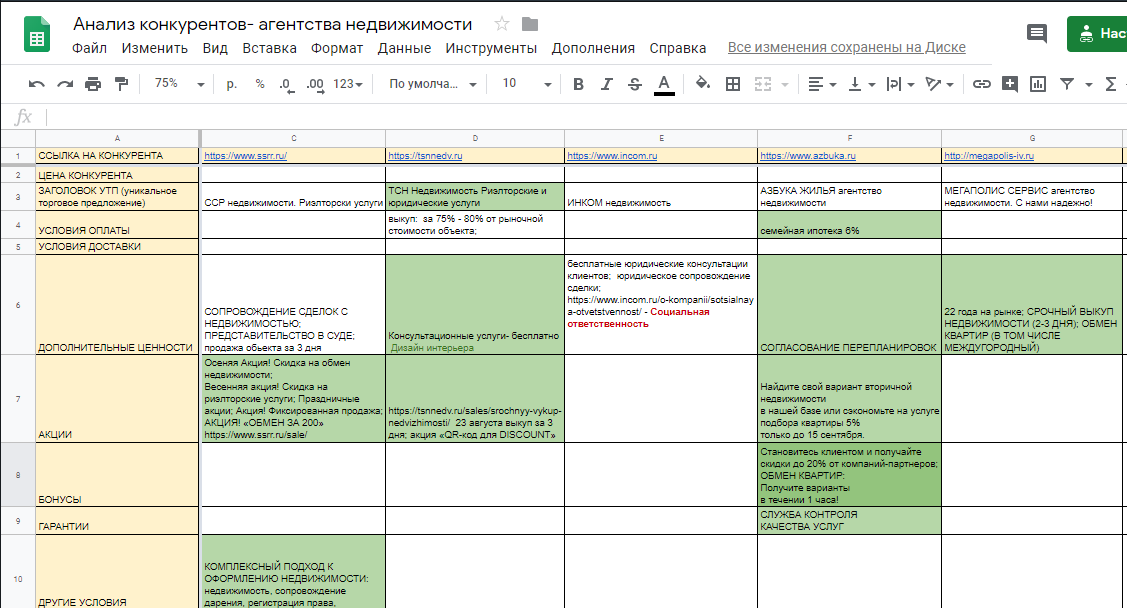The height and width of the screenshot is (608, 1127).
Task: Open filter views dropdown arrow
Action: (x=1088, y=85)
